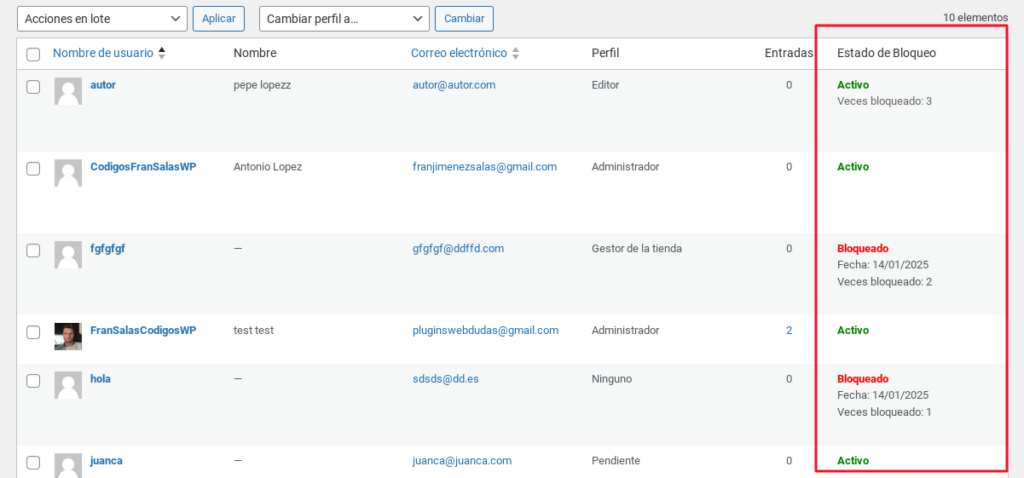
Task: Click the Gestor de la tienda profile
Action: pos(637,248)
